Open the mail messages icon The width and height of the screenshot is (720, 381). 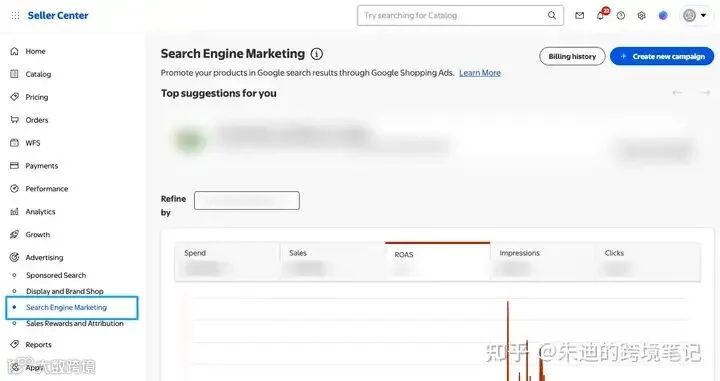(579, 16)
